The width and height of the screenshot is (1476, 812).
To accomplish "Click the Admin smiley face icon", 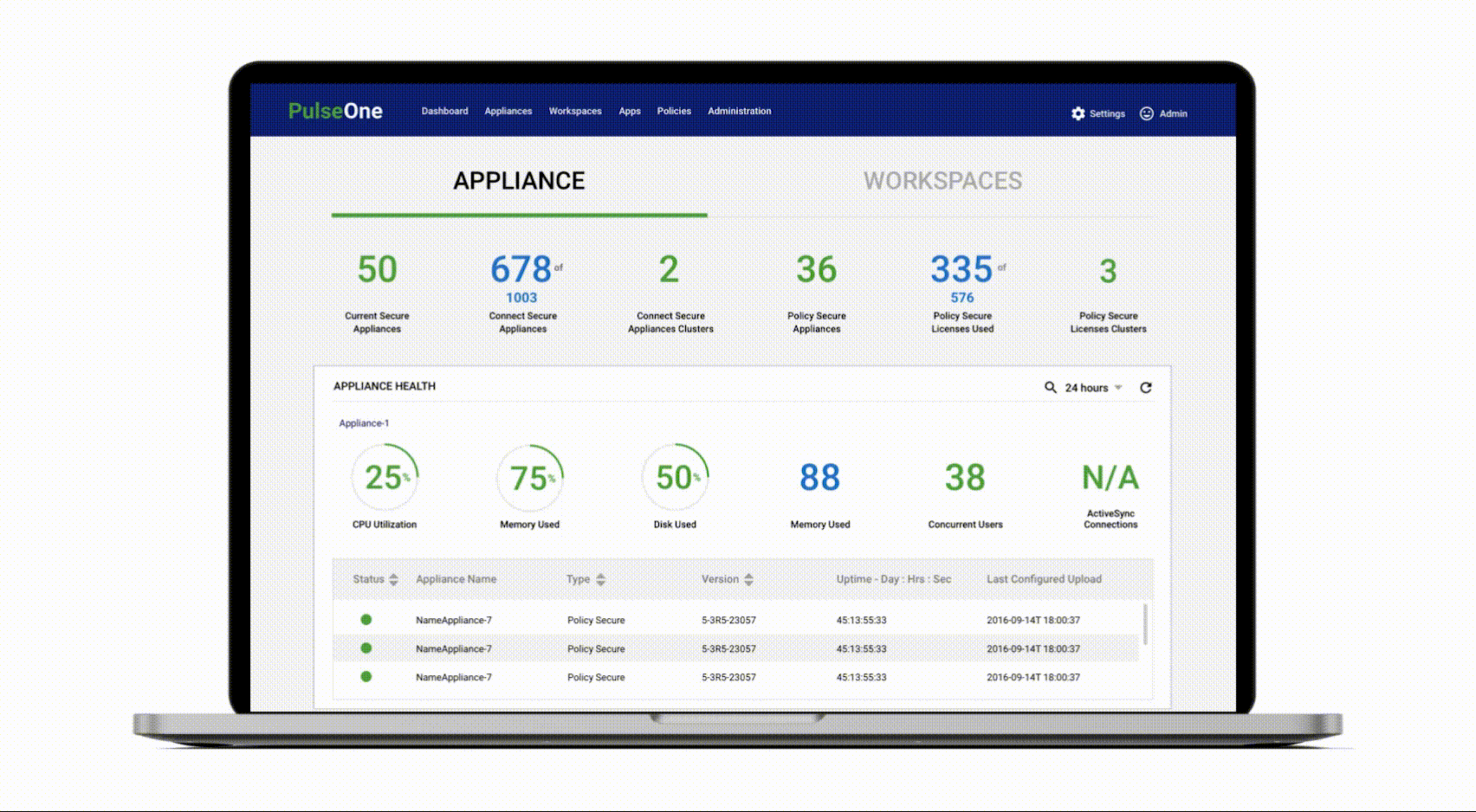I will (1146, 113).
